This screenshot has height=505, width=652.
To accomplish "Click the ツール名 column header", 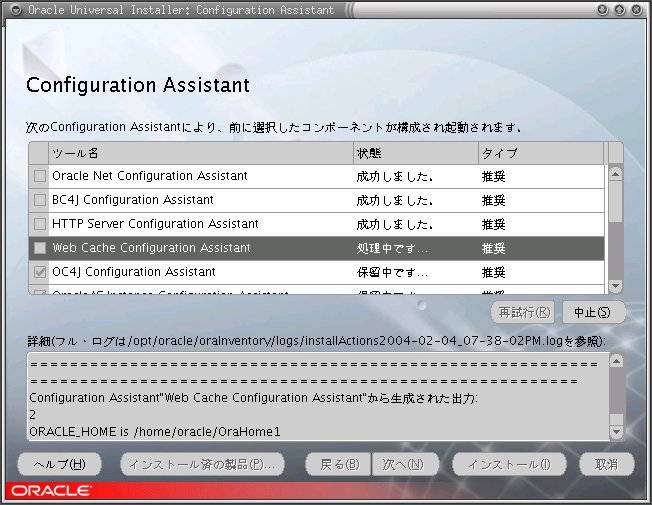I will pyautogui.click(x=201, y=153).
